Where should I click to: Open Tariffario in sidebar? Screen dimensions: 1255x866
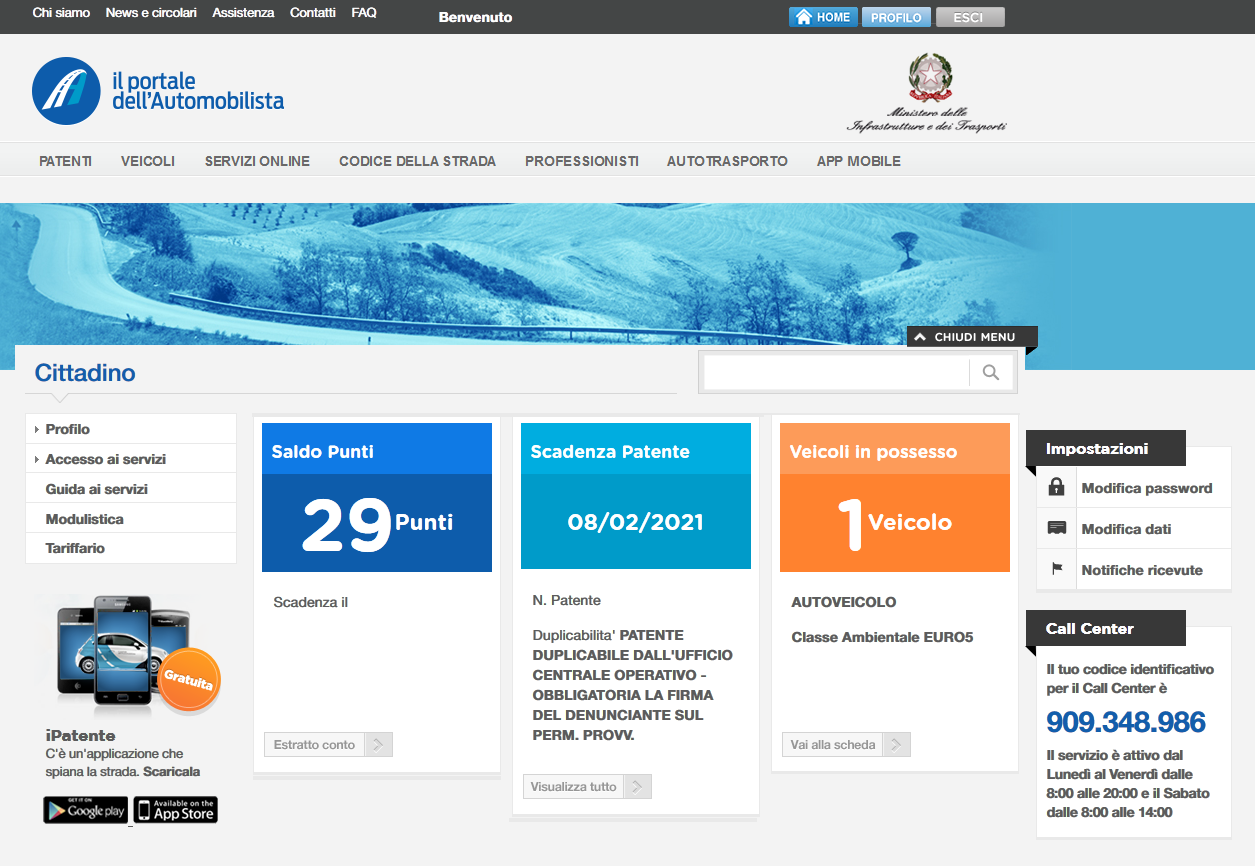coord(131,548)
